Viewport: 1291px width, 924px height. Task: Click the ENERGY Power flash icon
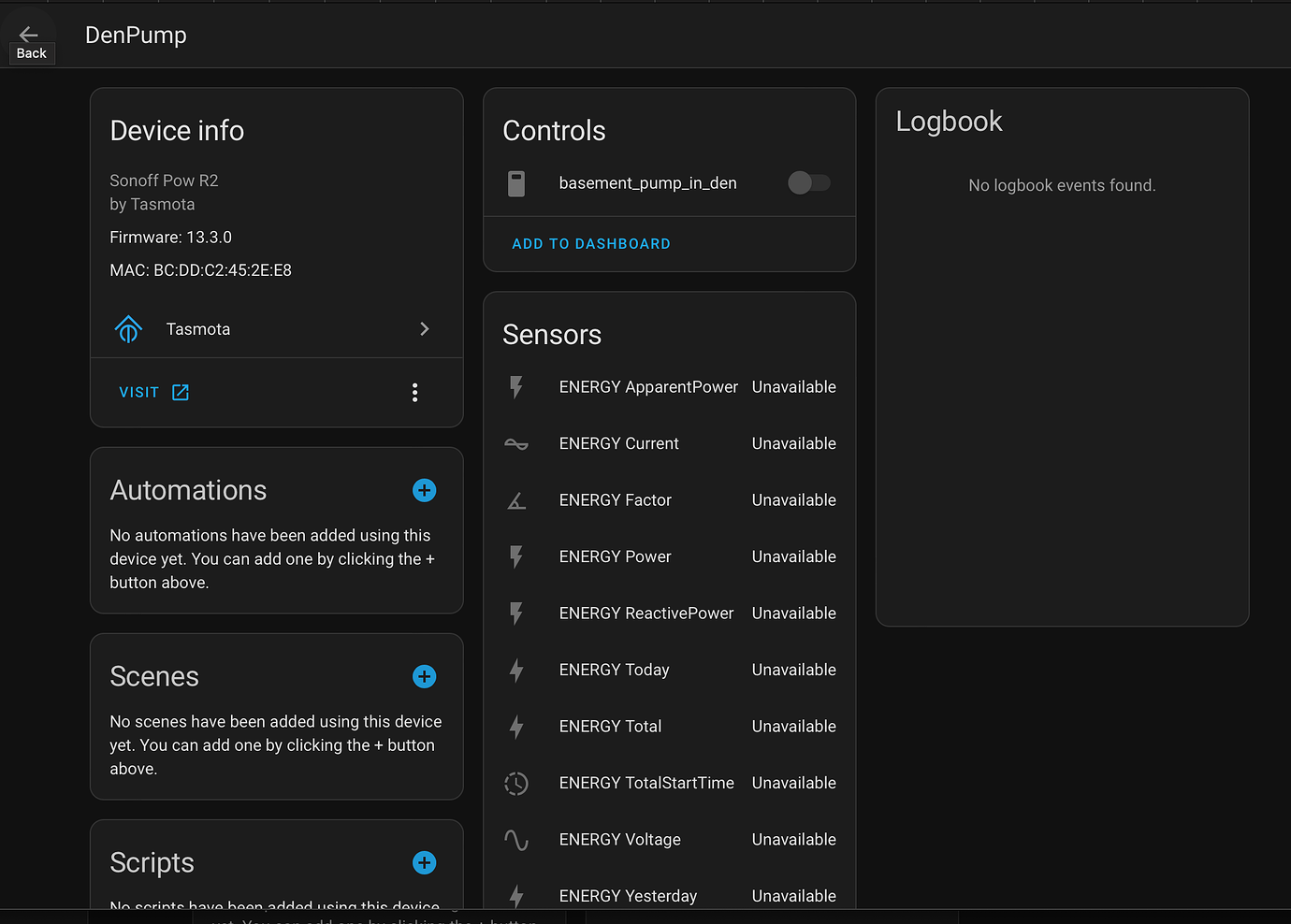pyautogui.click(x=516, y=557)
